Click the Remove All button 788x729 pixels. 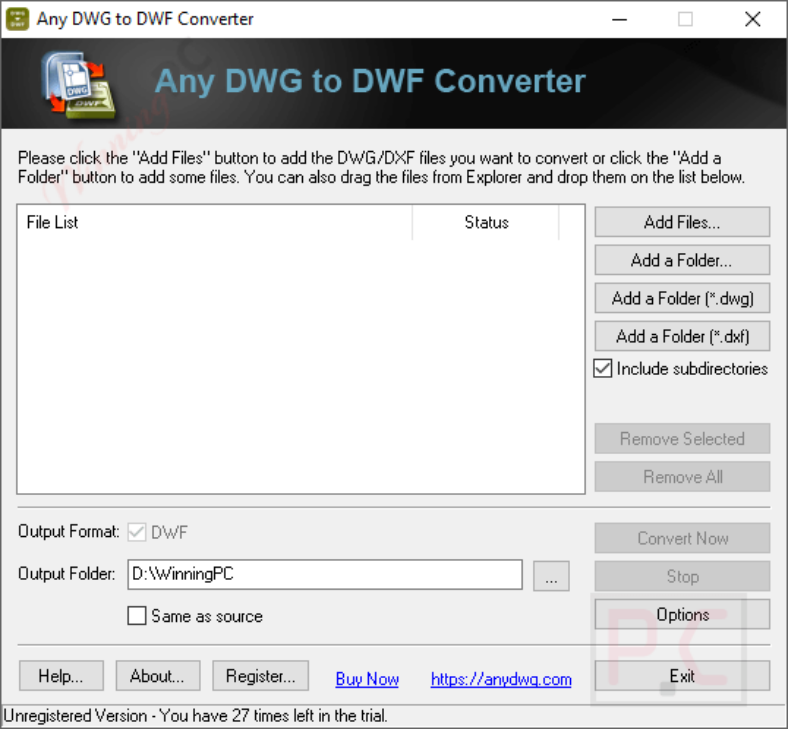[682, 477]
